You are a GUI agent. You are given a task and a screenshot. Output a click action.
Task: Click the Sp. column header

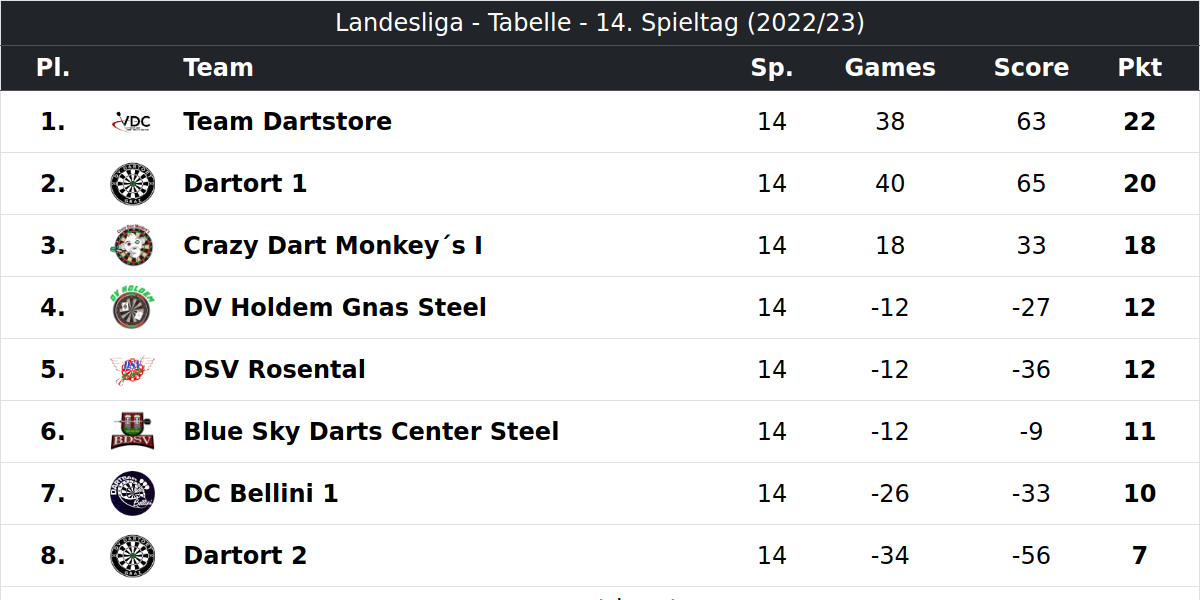pos(772,68)
